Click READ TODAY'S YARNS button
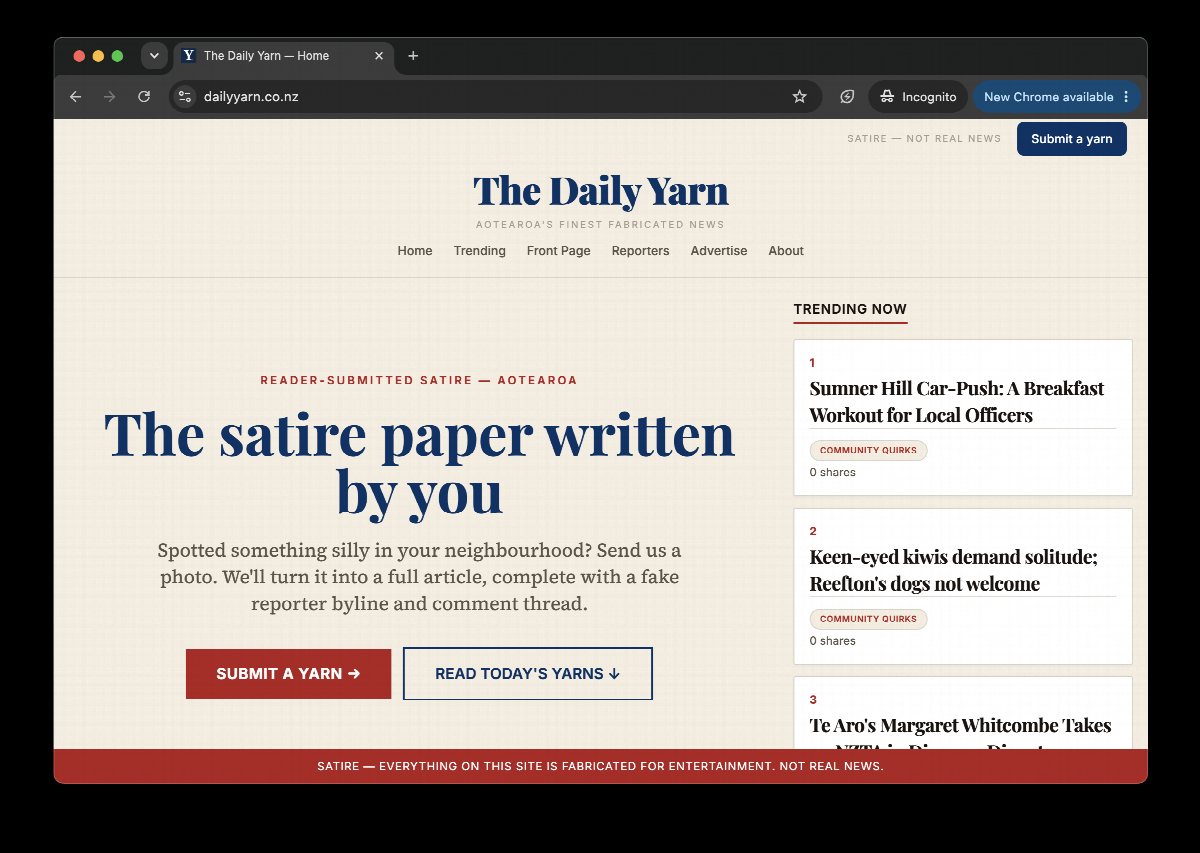The image size is (1200, 853). (527, 673)
